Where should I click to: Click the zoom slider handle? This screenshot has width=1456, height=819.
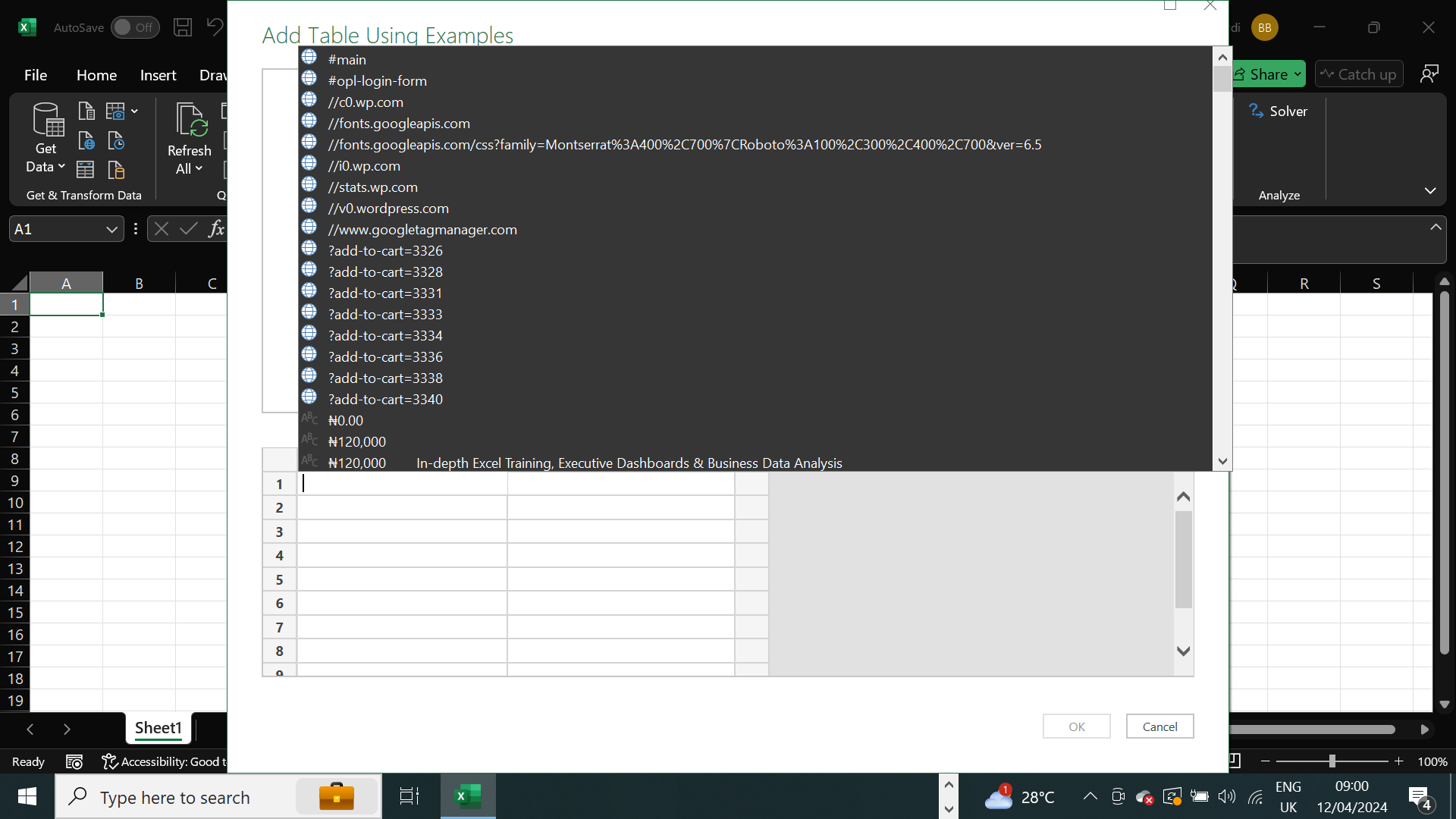coord(1332,761)
